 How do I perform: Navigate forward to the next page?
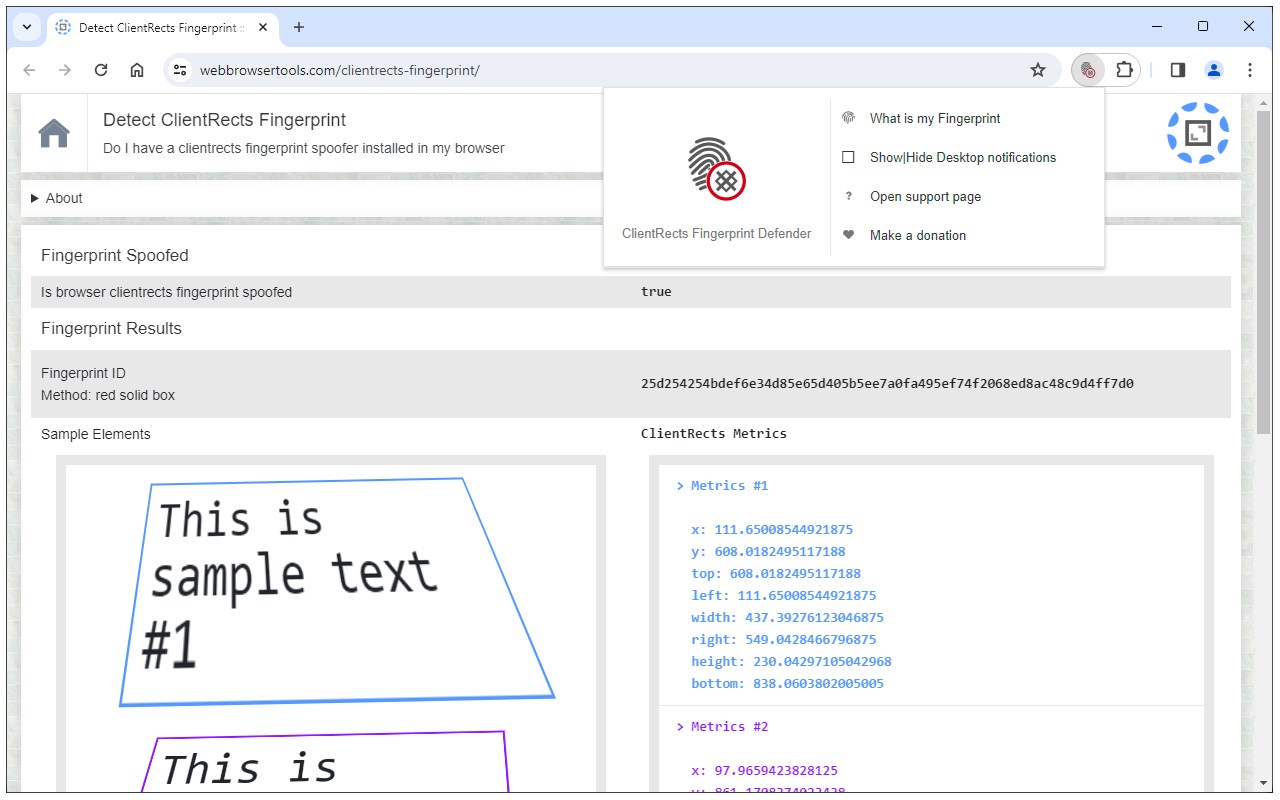tap(65, 70)
